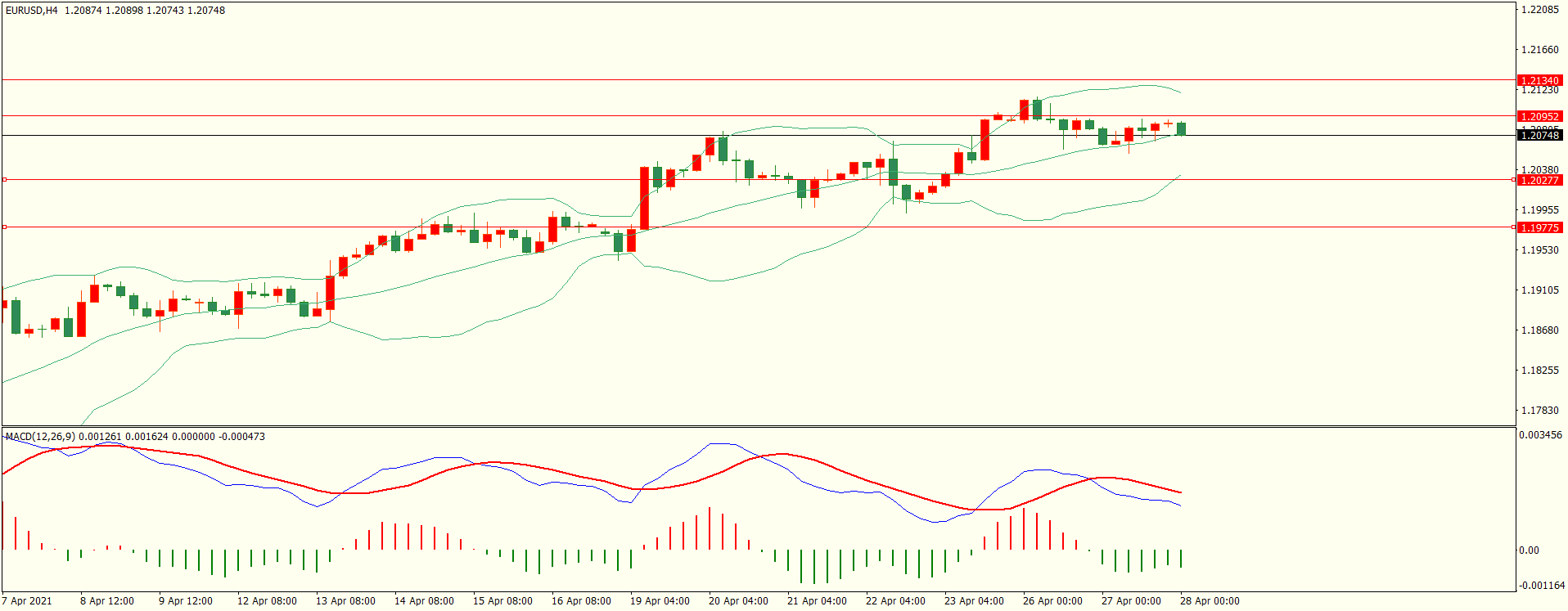Click the 13 Apr 08:00 time label
Viewport: 1568px width, 611px height.
(345, 601)
